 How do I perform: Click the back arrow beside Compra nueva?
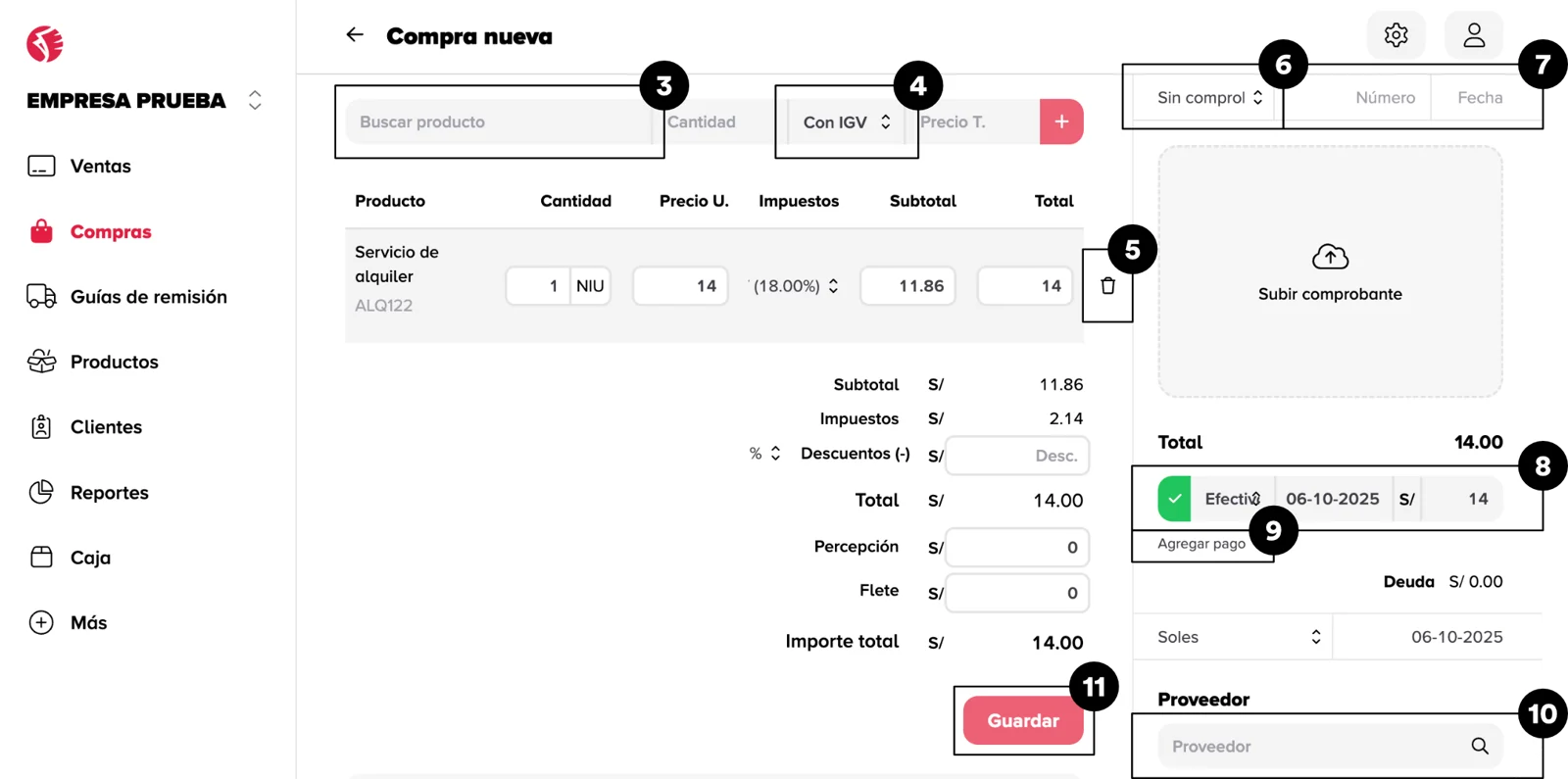click(x=355, y=35)
